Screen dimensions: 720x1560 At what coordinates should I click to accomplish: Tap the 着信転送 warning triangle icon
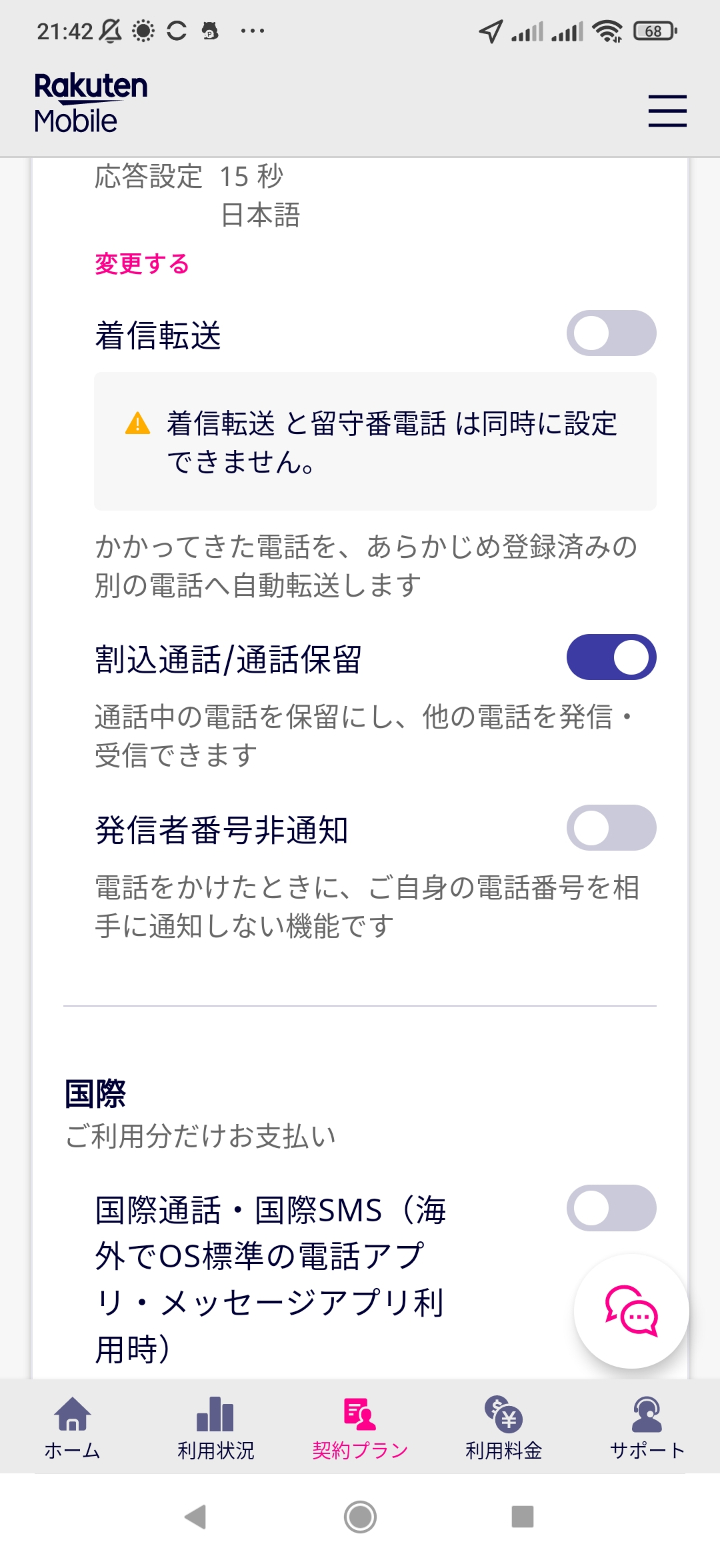(137, 424)
